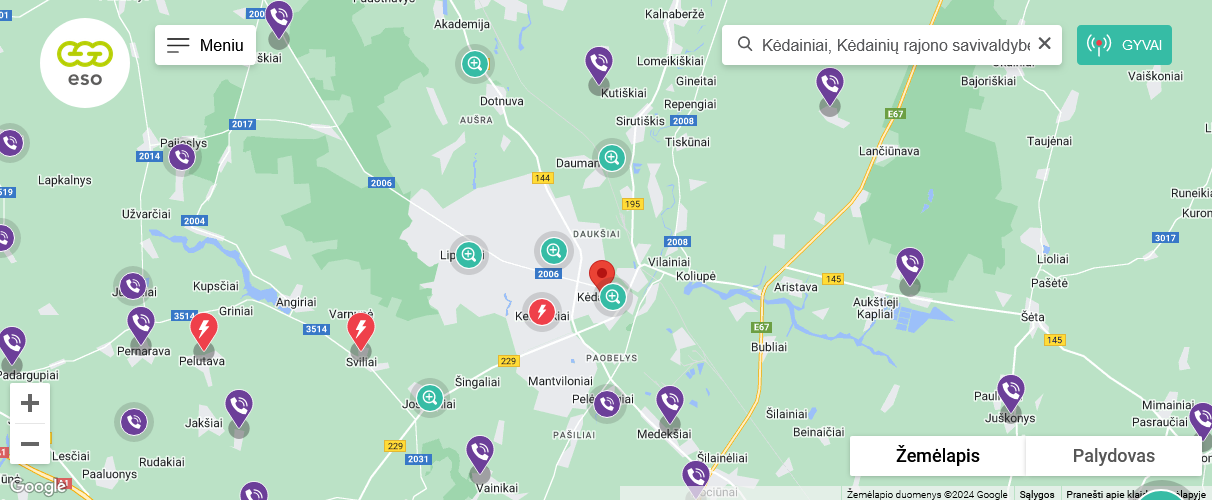Select the red outage marker at Pelutava
Viewport: 1212px width, 500px height.
pyautogui.click(x=204, y=331)
